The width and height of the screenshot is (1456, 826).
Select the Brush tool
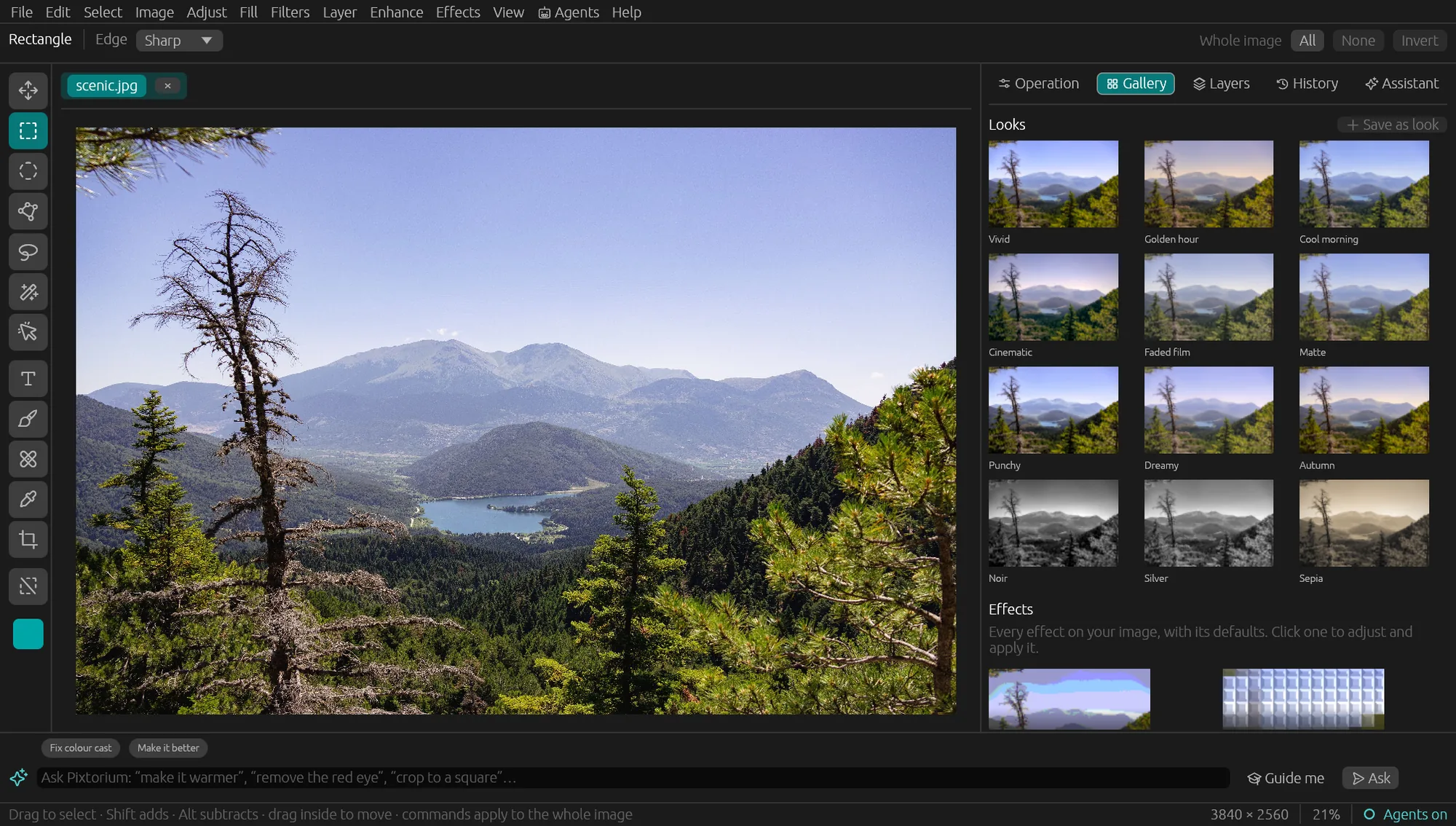(28, 419)
